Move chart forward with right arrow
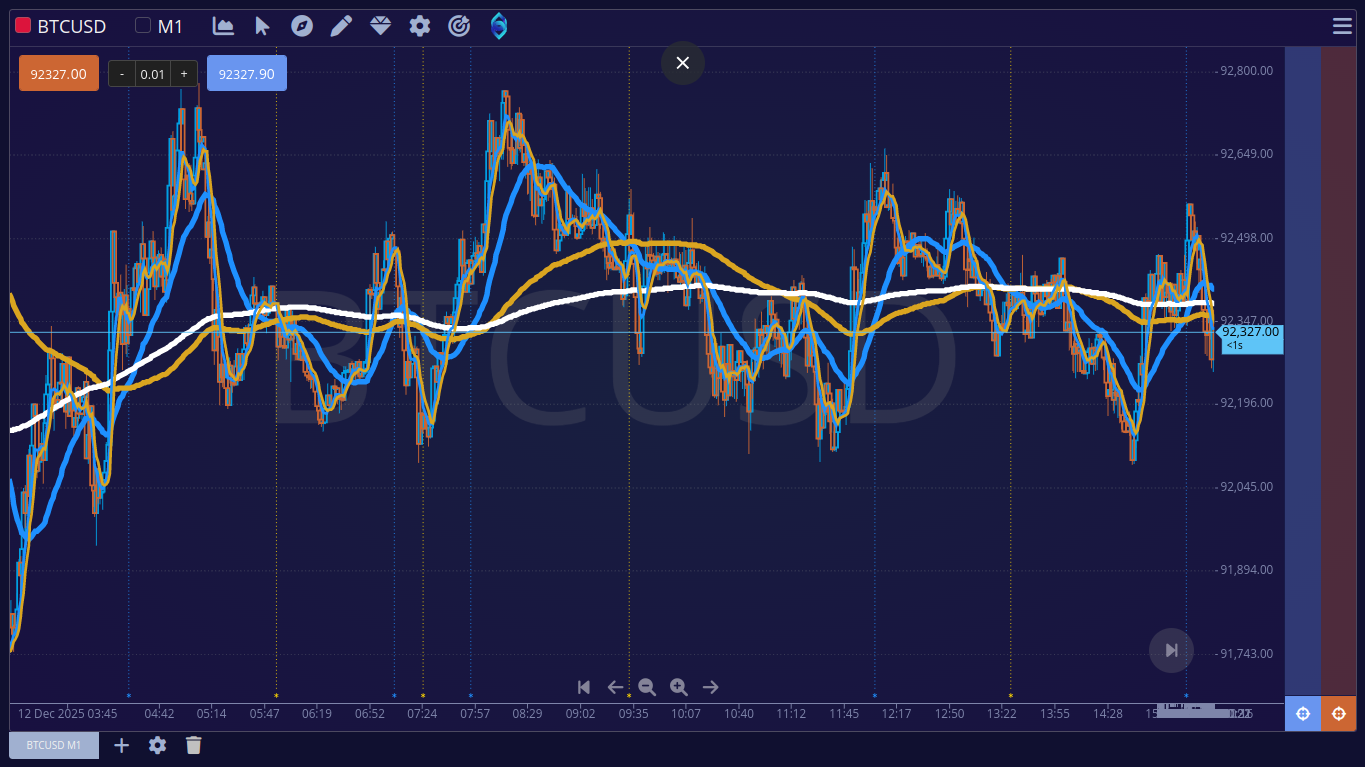The image size is (1365, 767). click(711, 687)
